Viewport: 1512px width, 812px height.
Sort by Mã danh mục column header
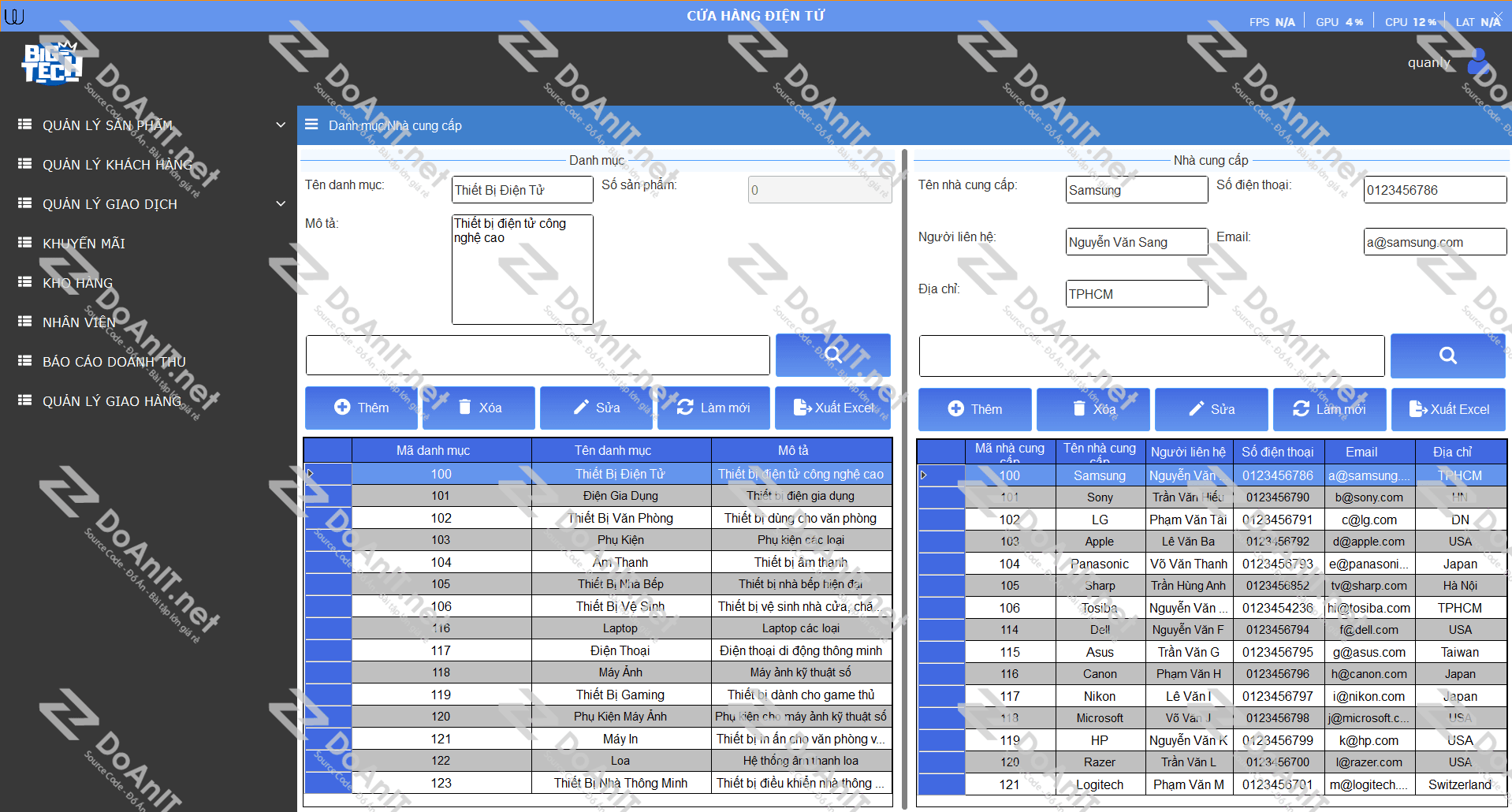(433, 450)
